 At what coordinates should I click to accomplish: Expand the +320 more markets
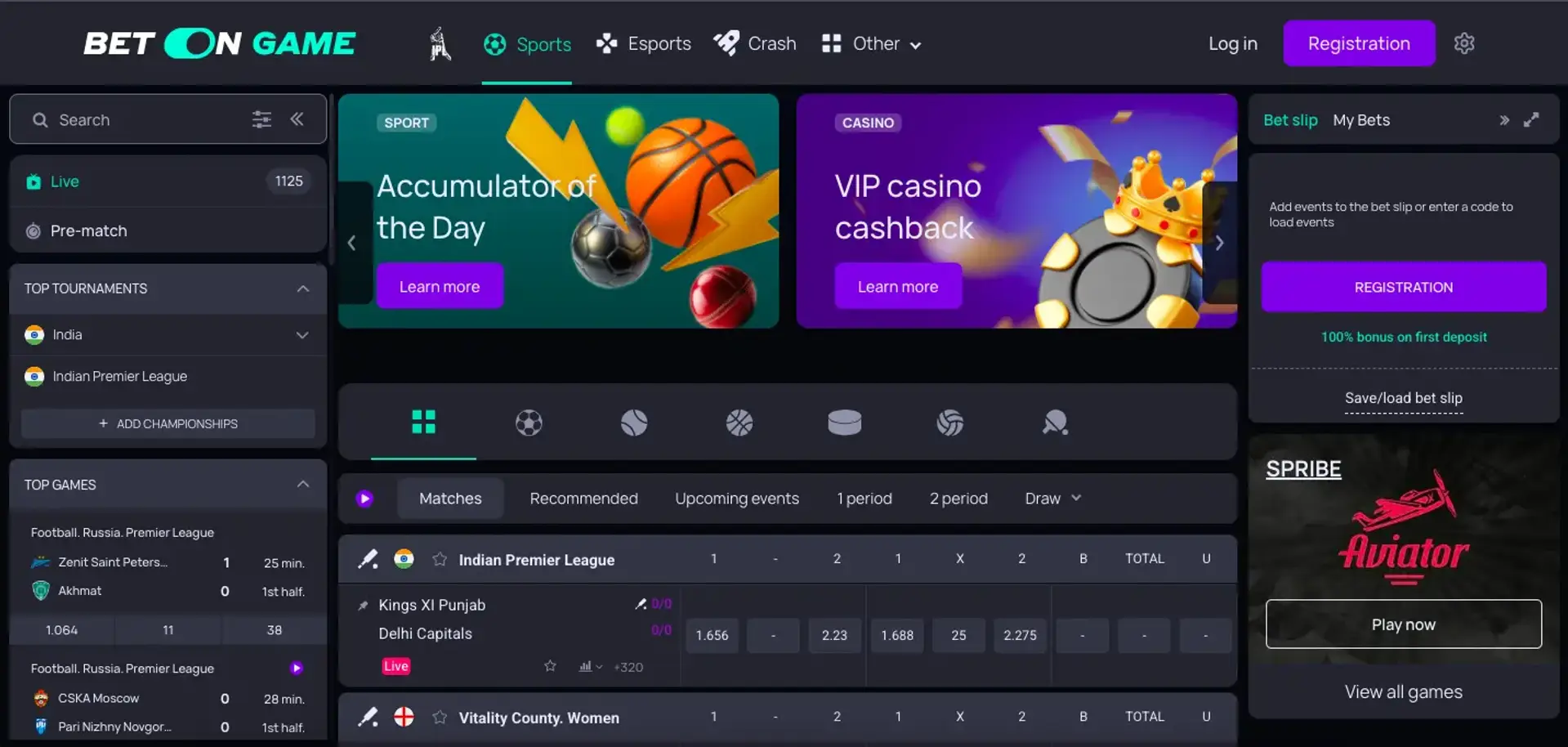628,667
